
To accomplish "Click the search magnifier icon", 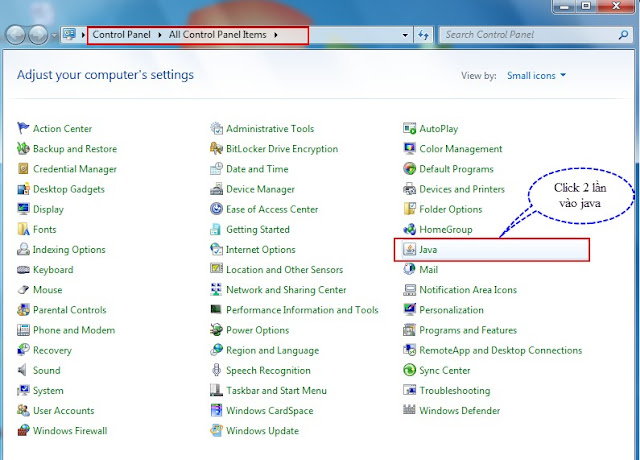I will (x=623, y=35).
